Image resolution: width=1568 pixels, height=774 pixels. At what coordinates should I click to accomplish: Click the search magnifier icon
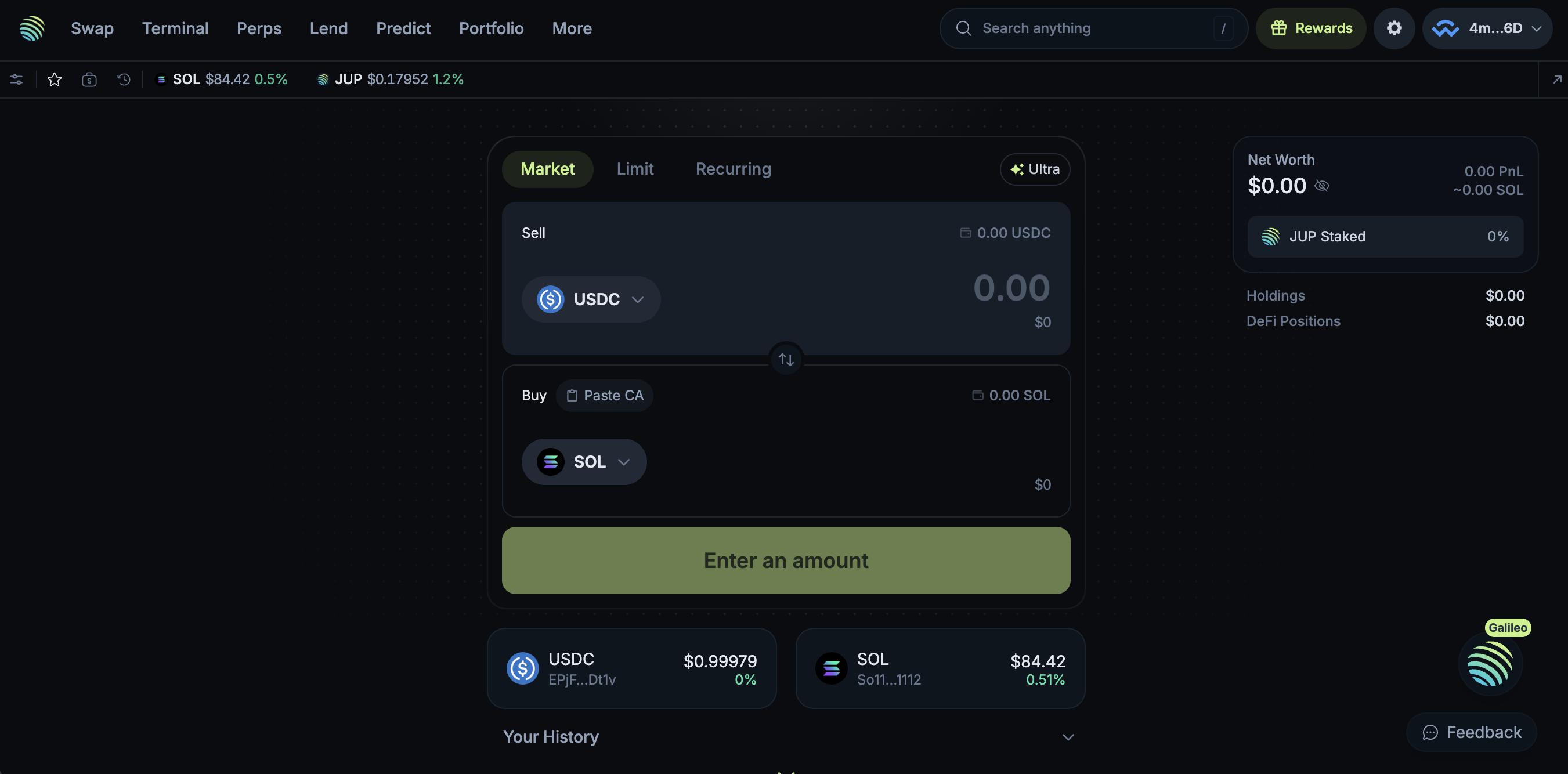pyautogui.click(x=963, y=28)
